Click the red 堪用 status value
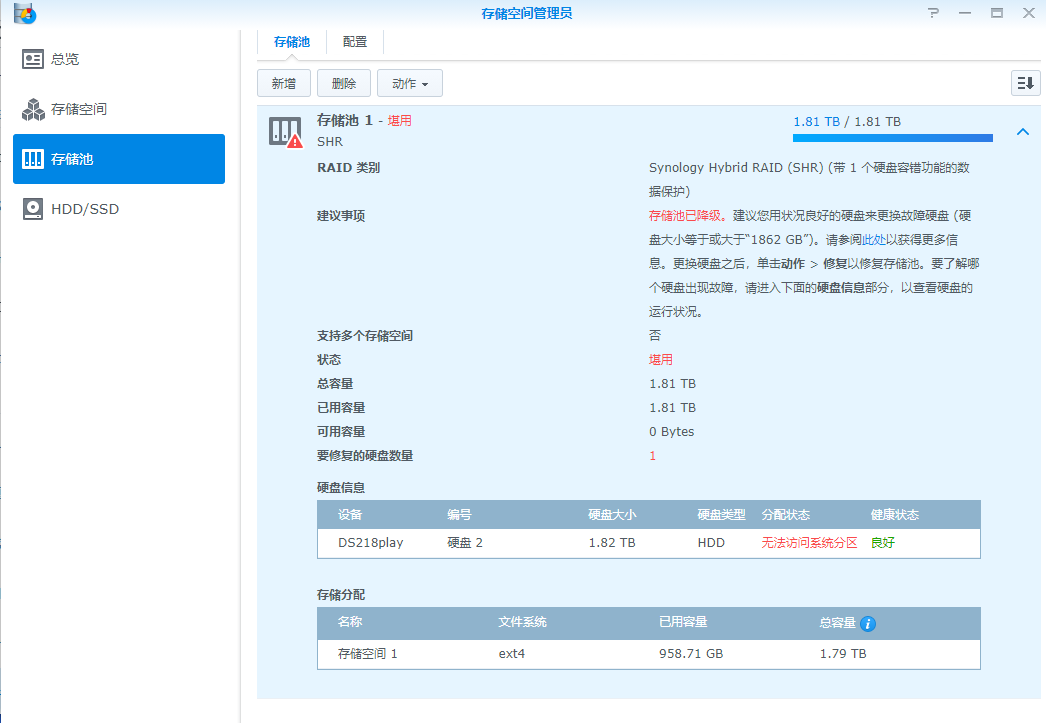Image resolution: width=1046 pixels, height=723 pixels. [x=660, y=359]
